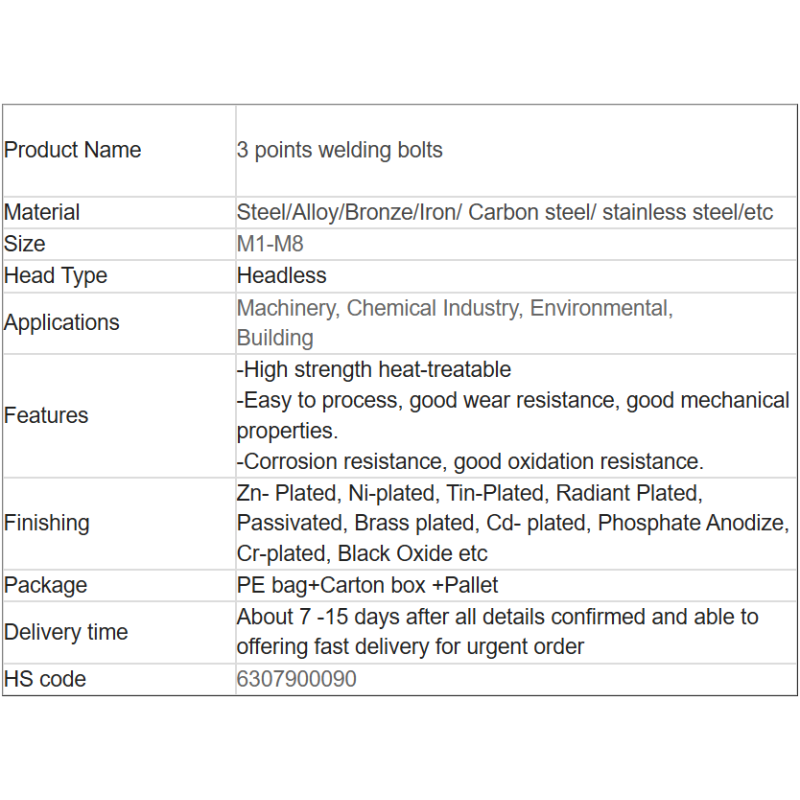The width and height of the screenshot is (800, 800).
Task: Click the Package row label
Action: [45, 586]
